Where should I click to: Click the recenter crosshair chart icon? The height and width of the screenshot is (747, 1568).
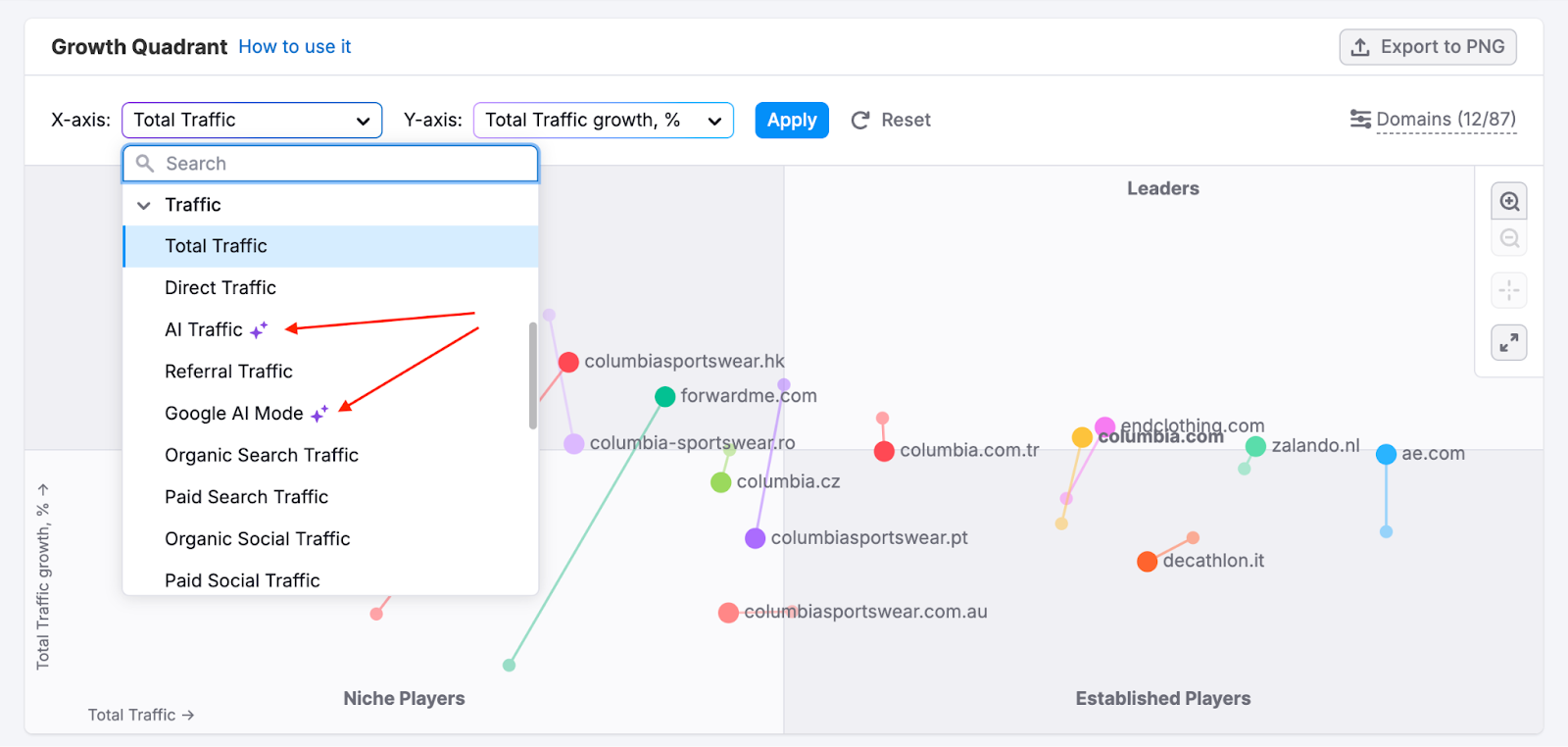click(1509, 290)
